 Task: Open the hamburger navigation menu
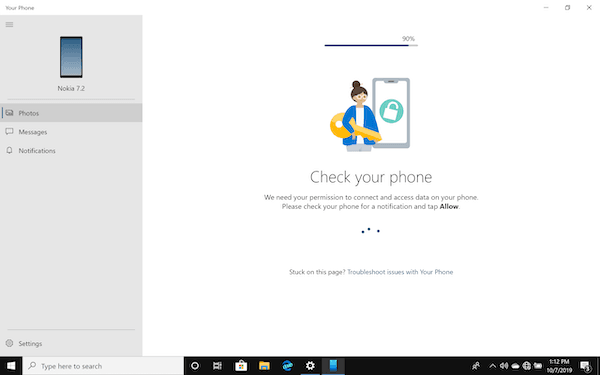[9, 24]
